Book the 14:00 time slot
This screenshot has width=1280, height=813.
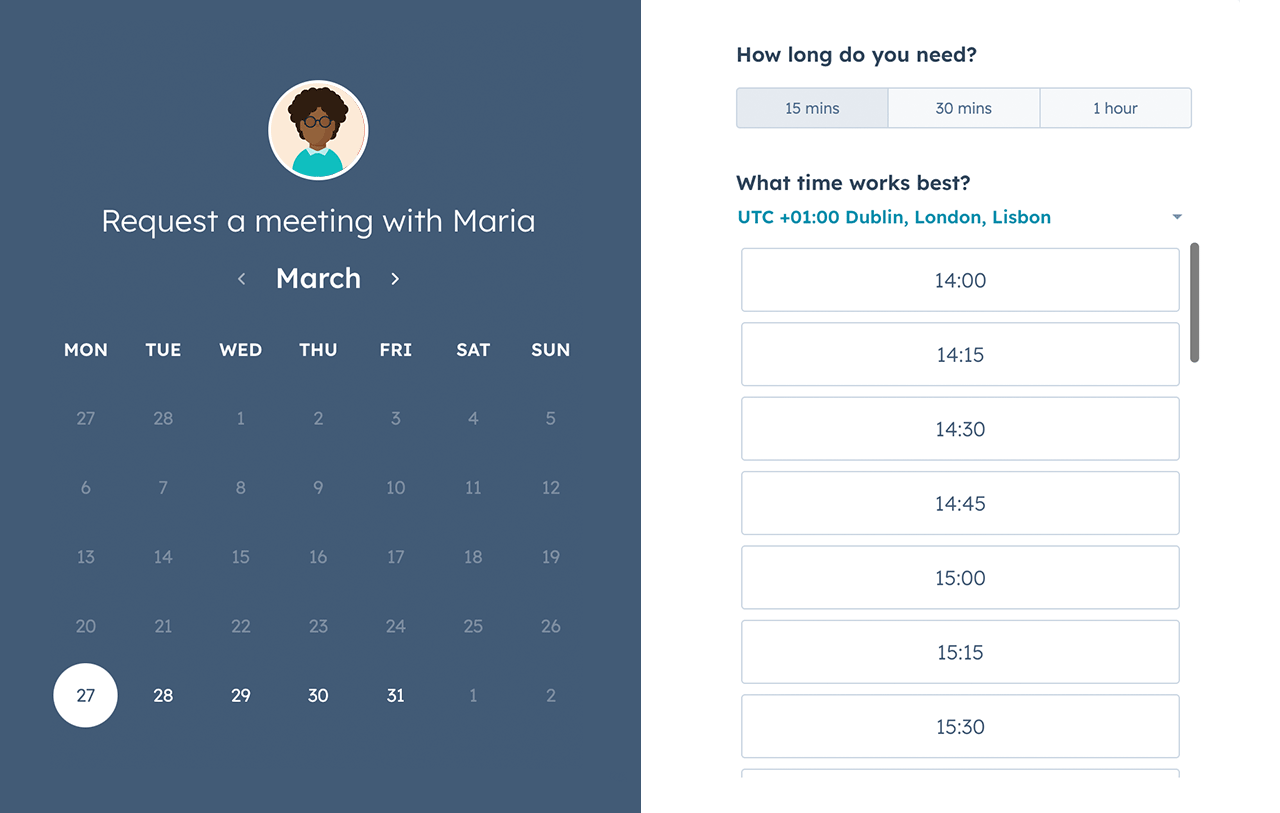click(960, 280)
